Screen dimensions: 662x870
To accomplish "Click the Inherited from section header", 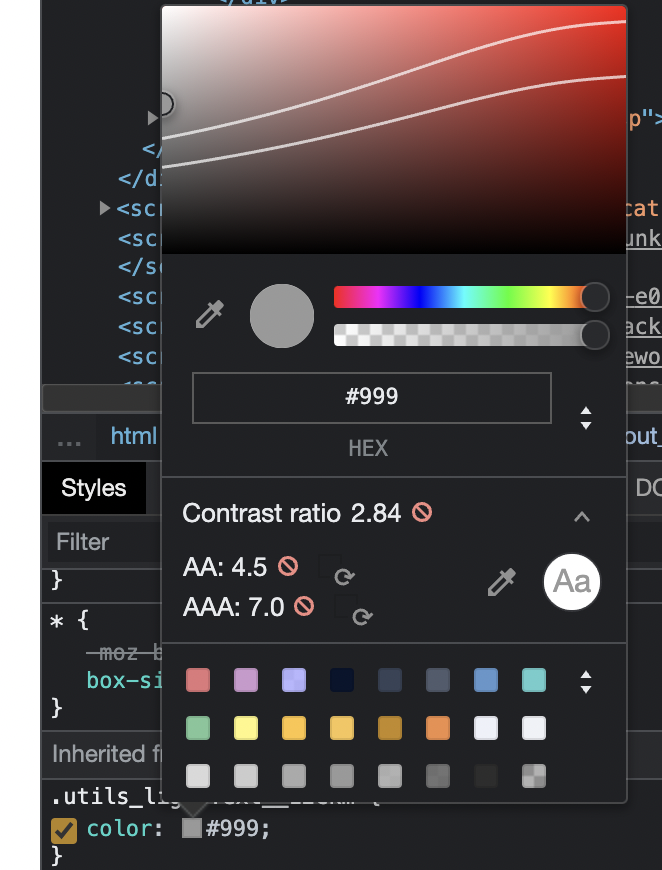I will click(x=100, y=754).
